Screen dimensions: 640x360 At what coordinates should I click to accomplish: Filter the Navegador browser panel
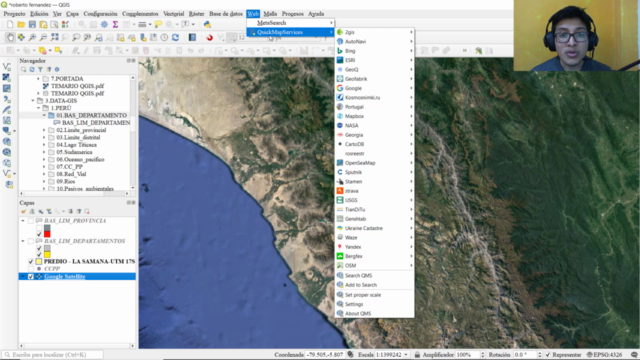(40, 69)
